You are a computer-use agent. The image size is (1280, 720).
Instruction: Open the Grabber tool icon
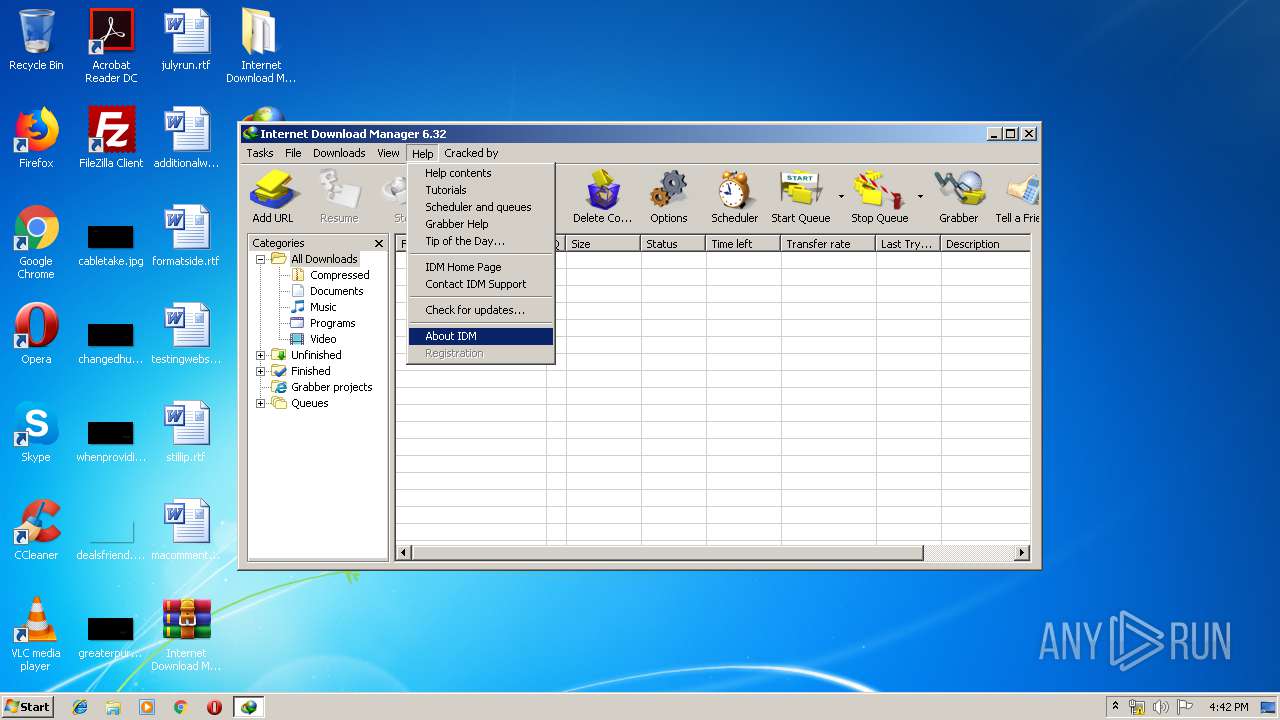click(x=958, y=196)
